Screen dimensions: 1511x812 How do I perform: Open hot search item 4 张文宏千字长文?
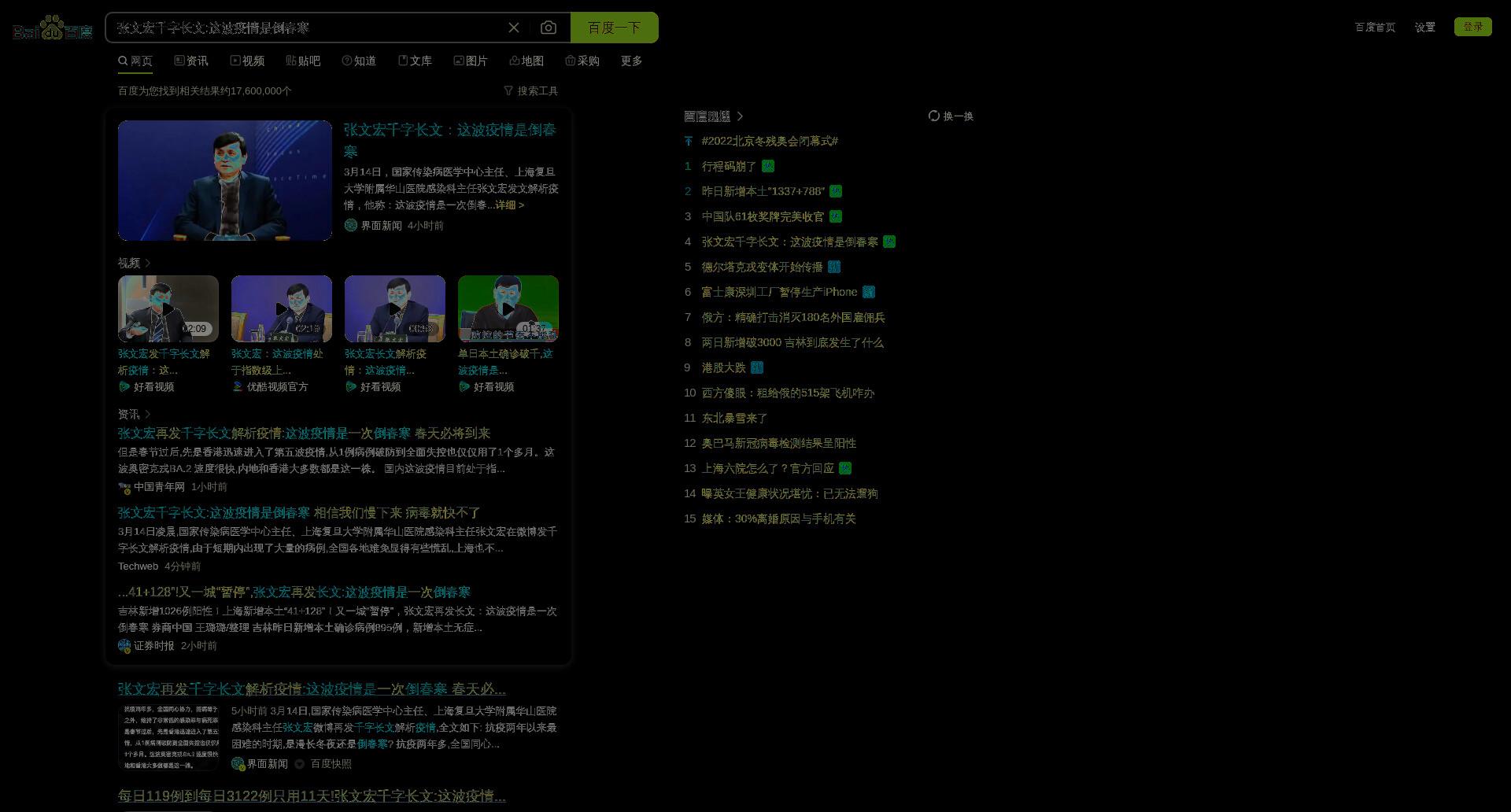click(789, 242)
